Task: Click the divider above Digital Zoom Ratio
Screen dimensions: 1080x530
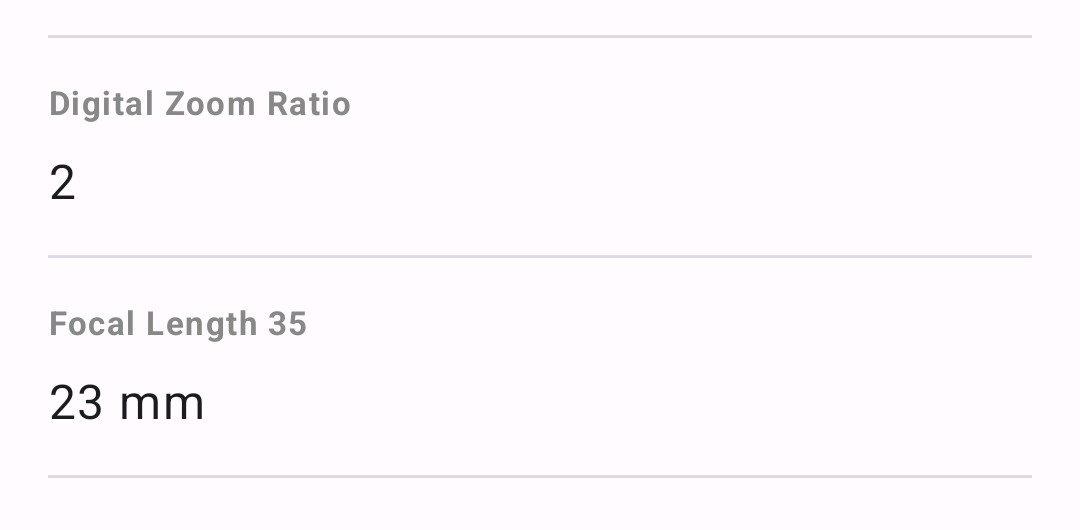Action: coord(540,37)
